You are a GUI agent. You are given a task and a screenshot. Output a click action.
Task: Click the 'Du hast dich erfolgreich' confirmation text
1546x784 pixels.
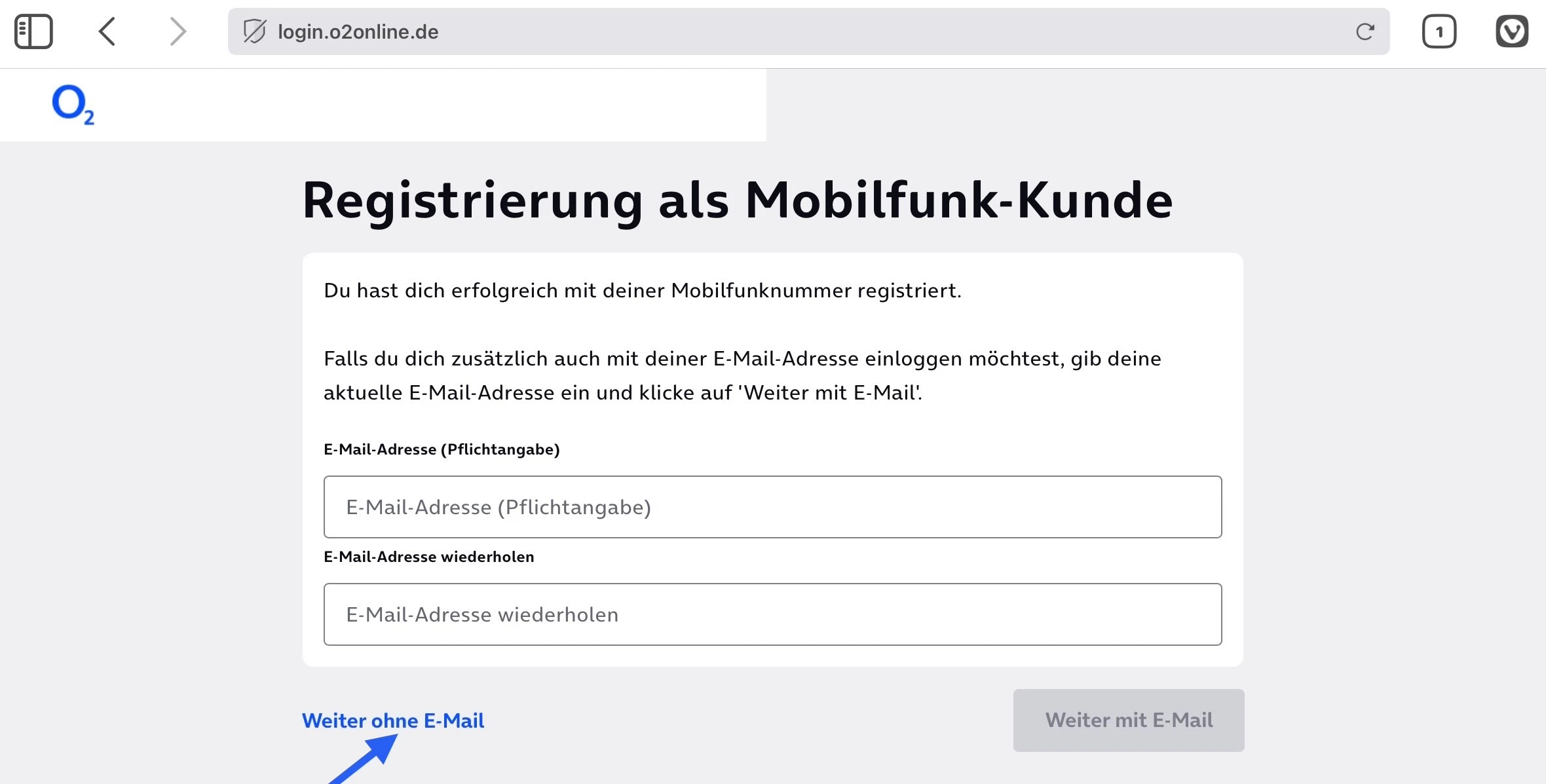[x=642, y=290]
